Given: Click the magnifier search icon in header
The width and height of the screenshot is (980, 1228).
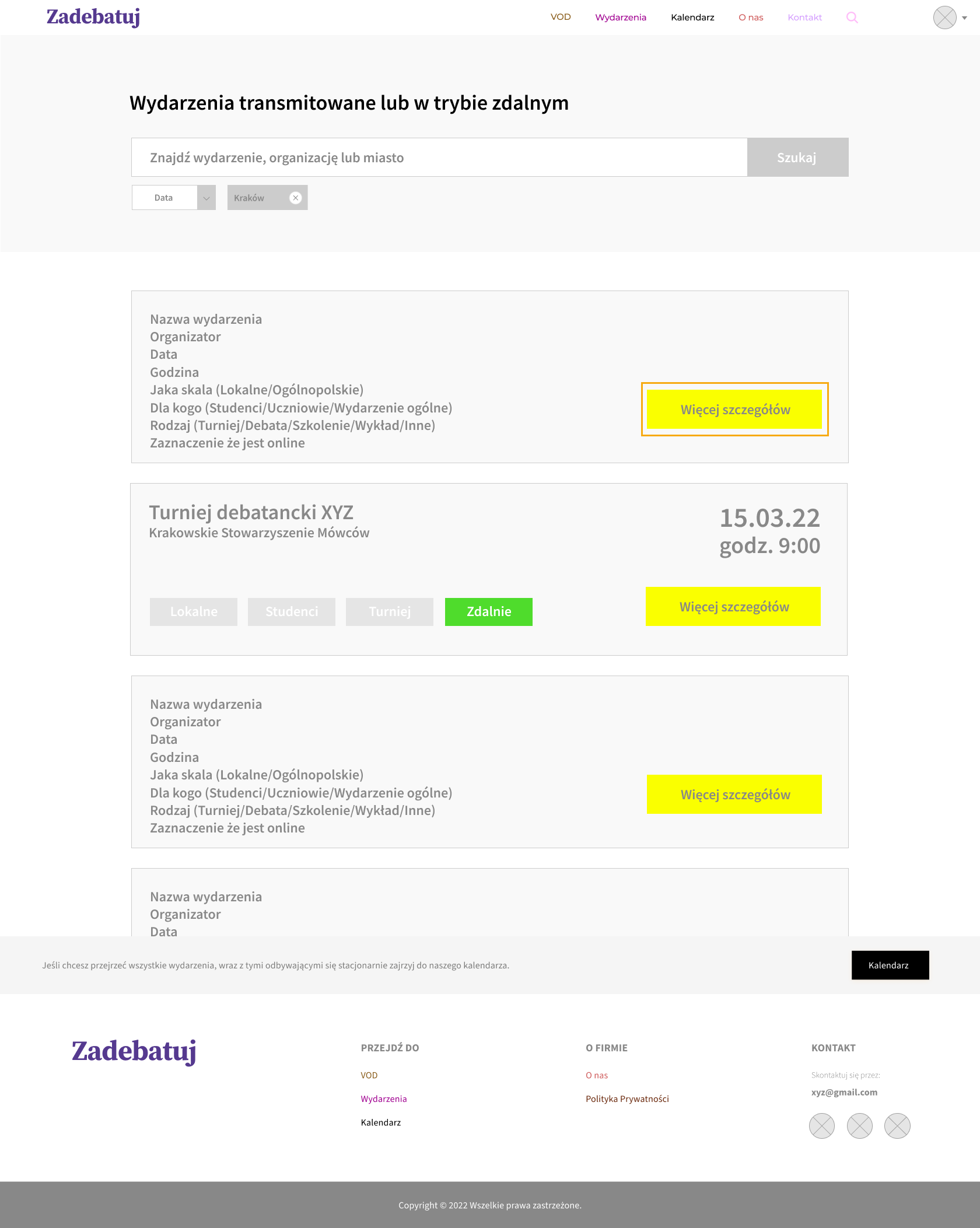Looking at the screenshot, I should (x=852, y=18).
